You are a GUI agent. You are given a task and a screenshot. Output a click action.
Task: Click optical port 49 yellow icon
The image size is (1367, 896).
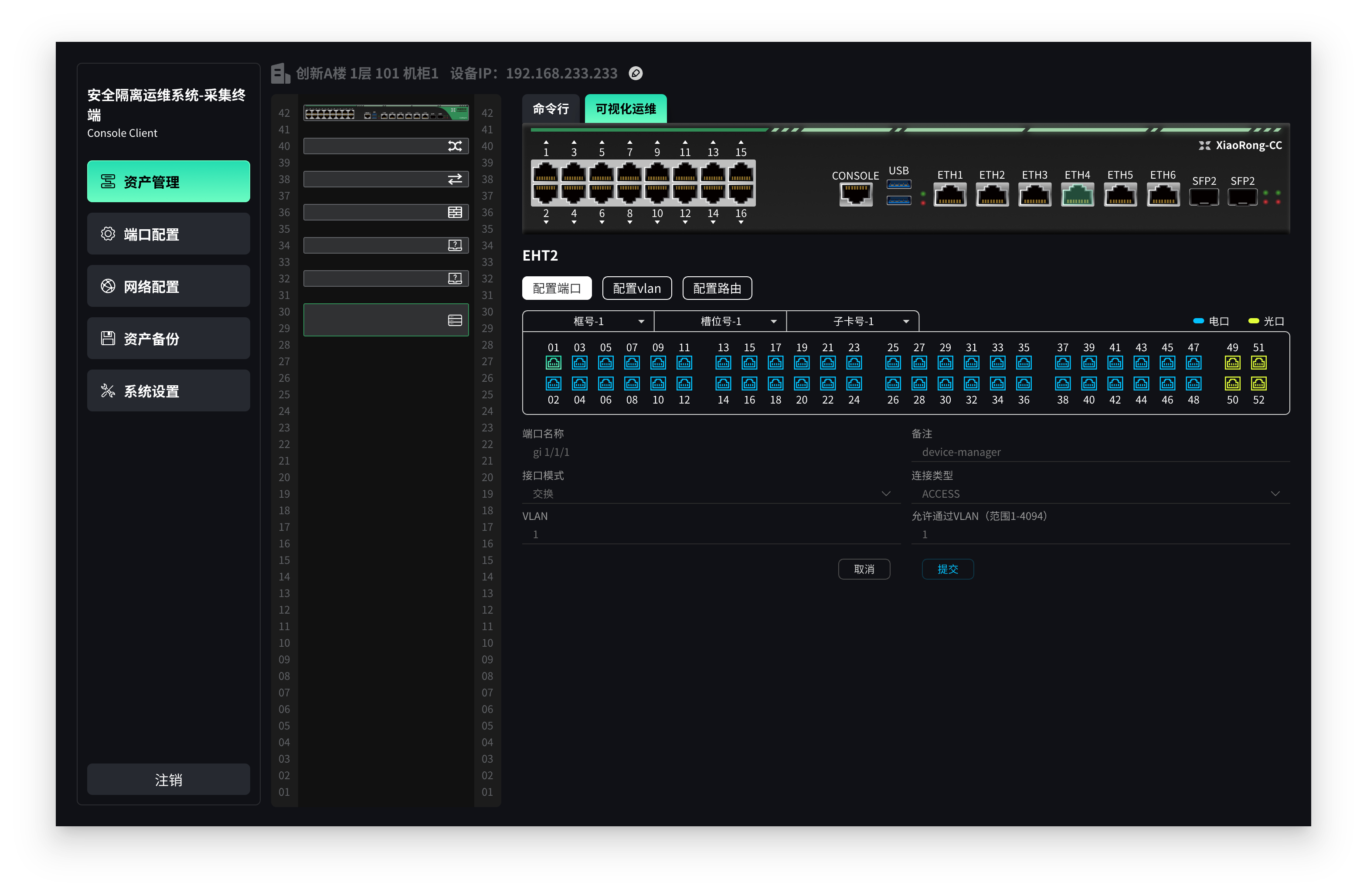point(1232,363)
